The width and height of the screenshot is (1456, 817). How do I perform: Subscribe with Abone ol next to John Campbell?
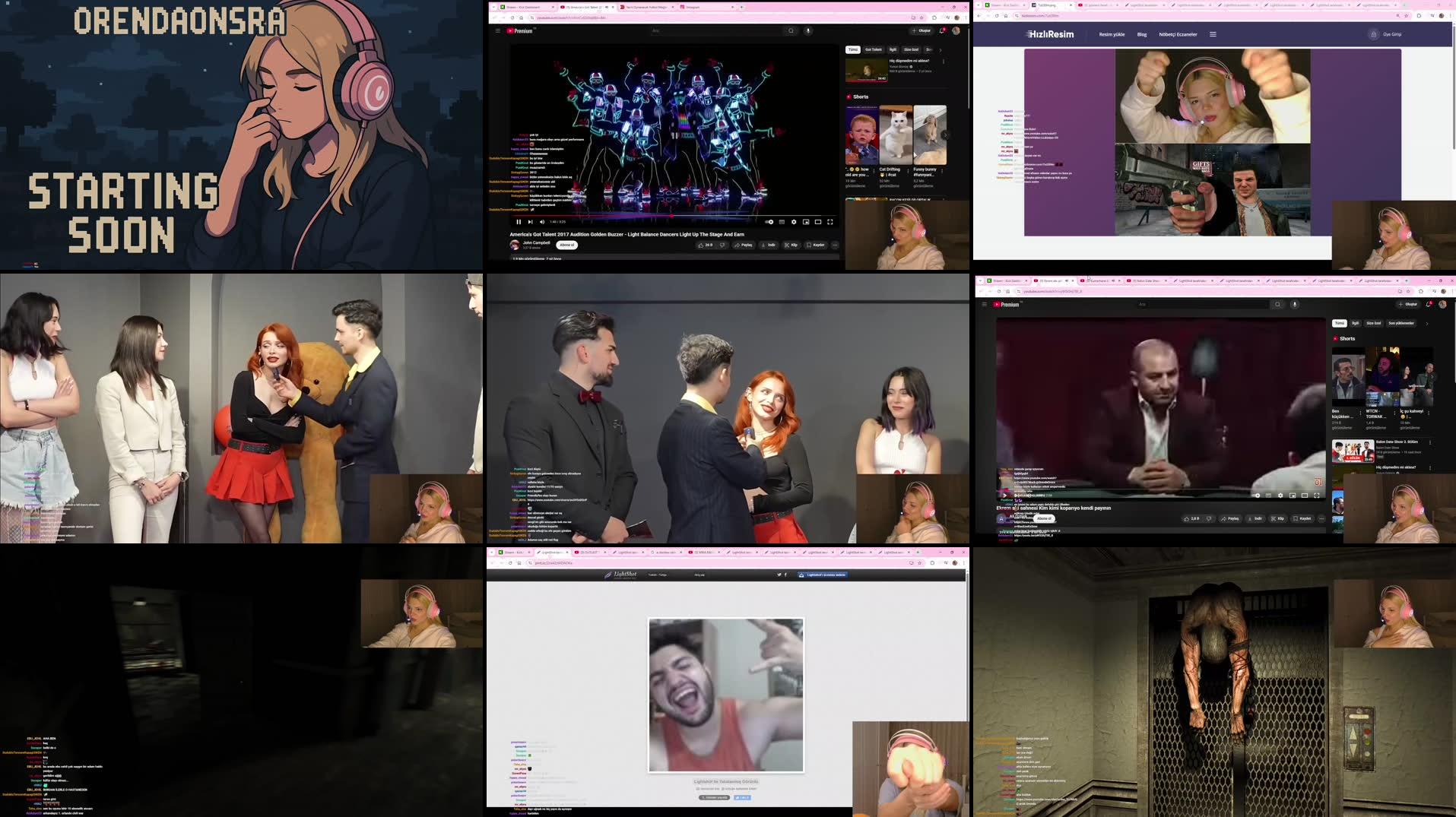click(567, 245)
